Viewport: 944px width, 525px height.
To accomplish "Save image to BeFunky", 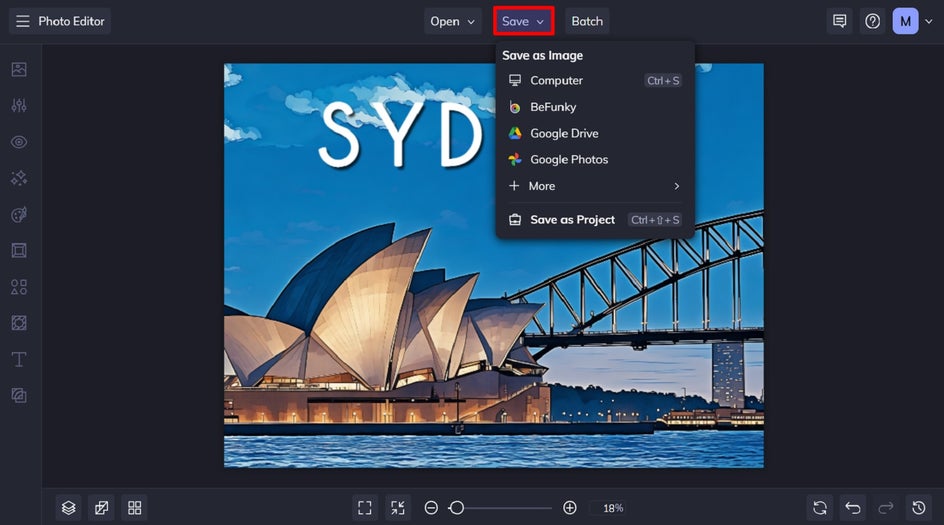I will [x=595, y=107].
